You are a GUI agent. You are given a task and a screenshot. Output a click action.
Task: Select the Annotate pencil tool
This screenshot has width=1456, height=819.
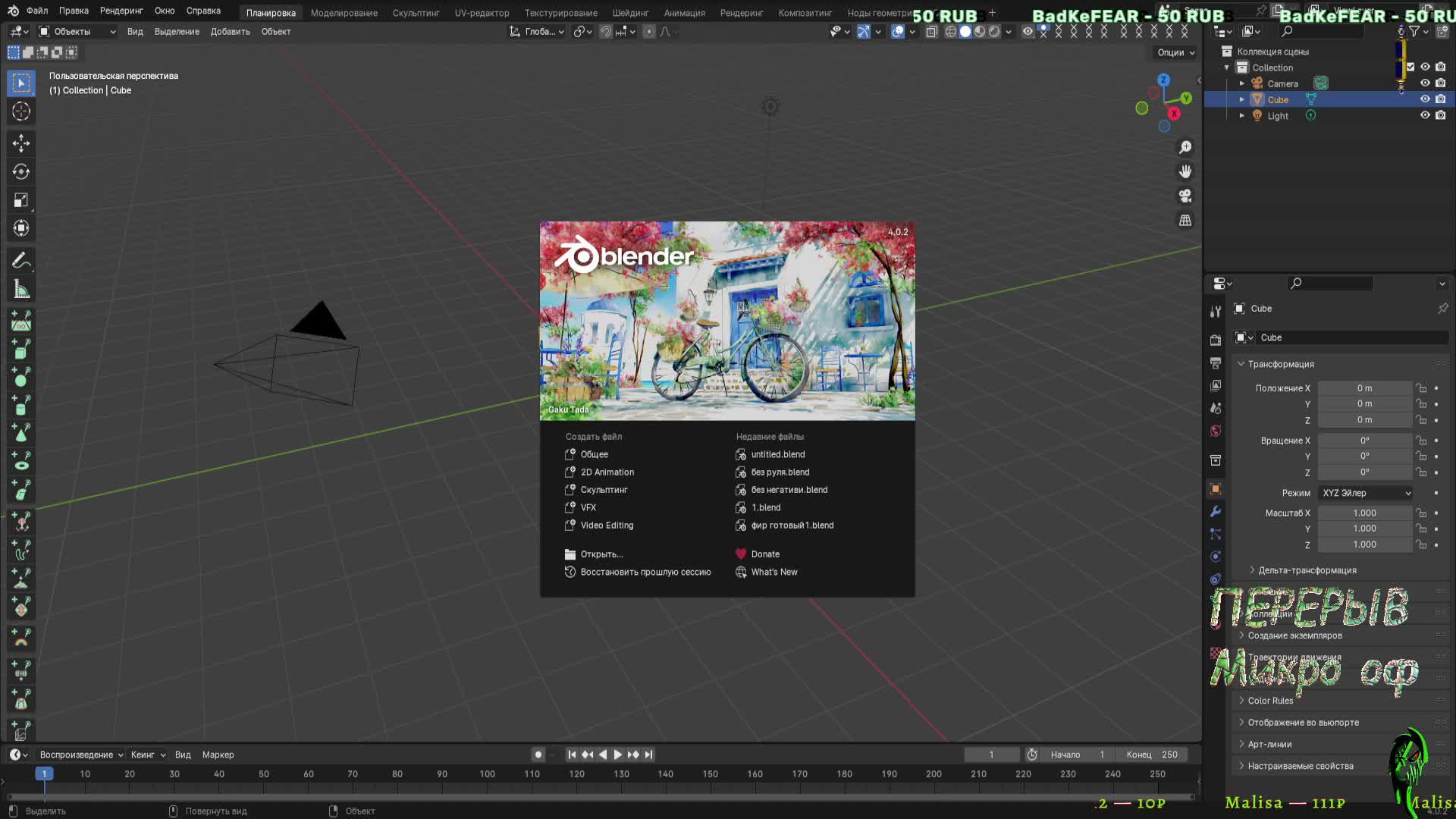tap(21, 261)
